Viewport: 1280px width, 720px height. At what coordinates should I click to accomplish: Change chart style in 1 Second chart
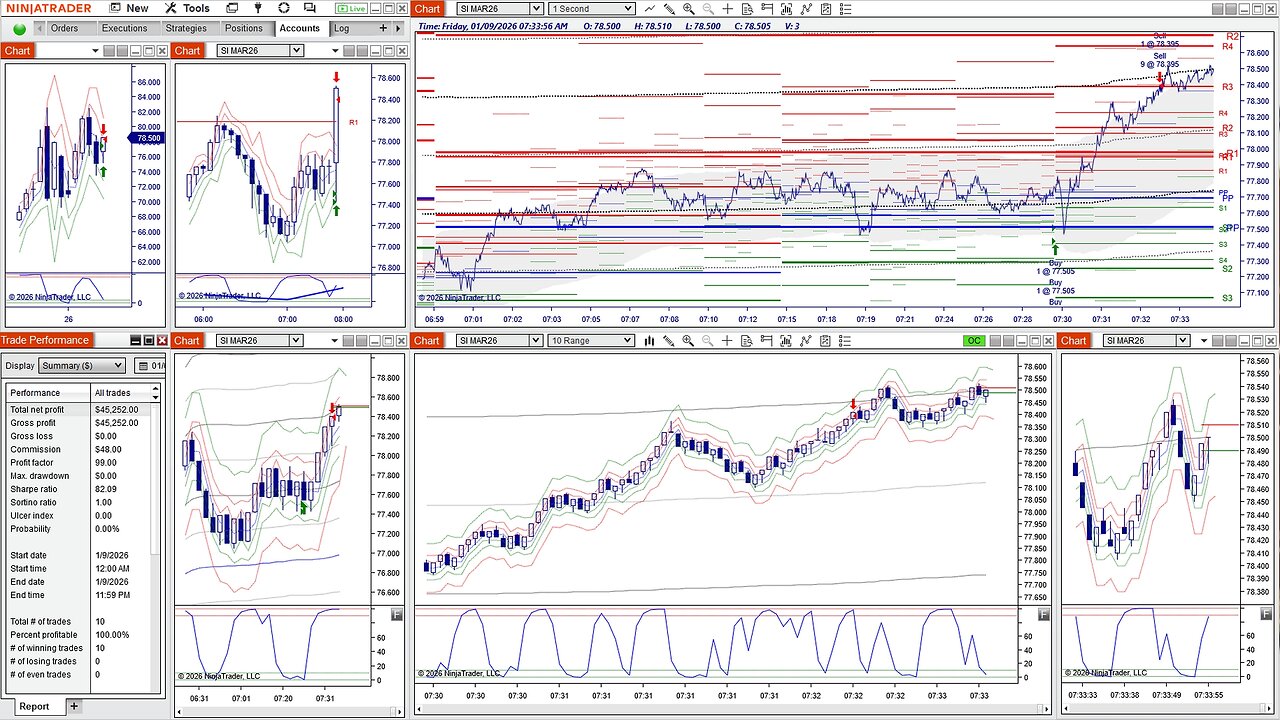[x=650, y=8]
